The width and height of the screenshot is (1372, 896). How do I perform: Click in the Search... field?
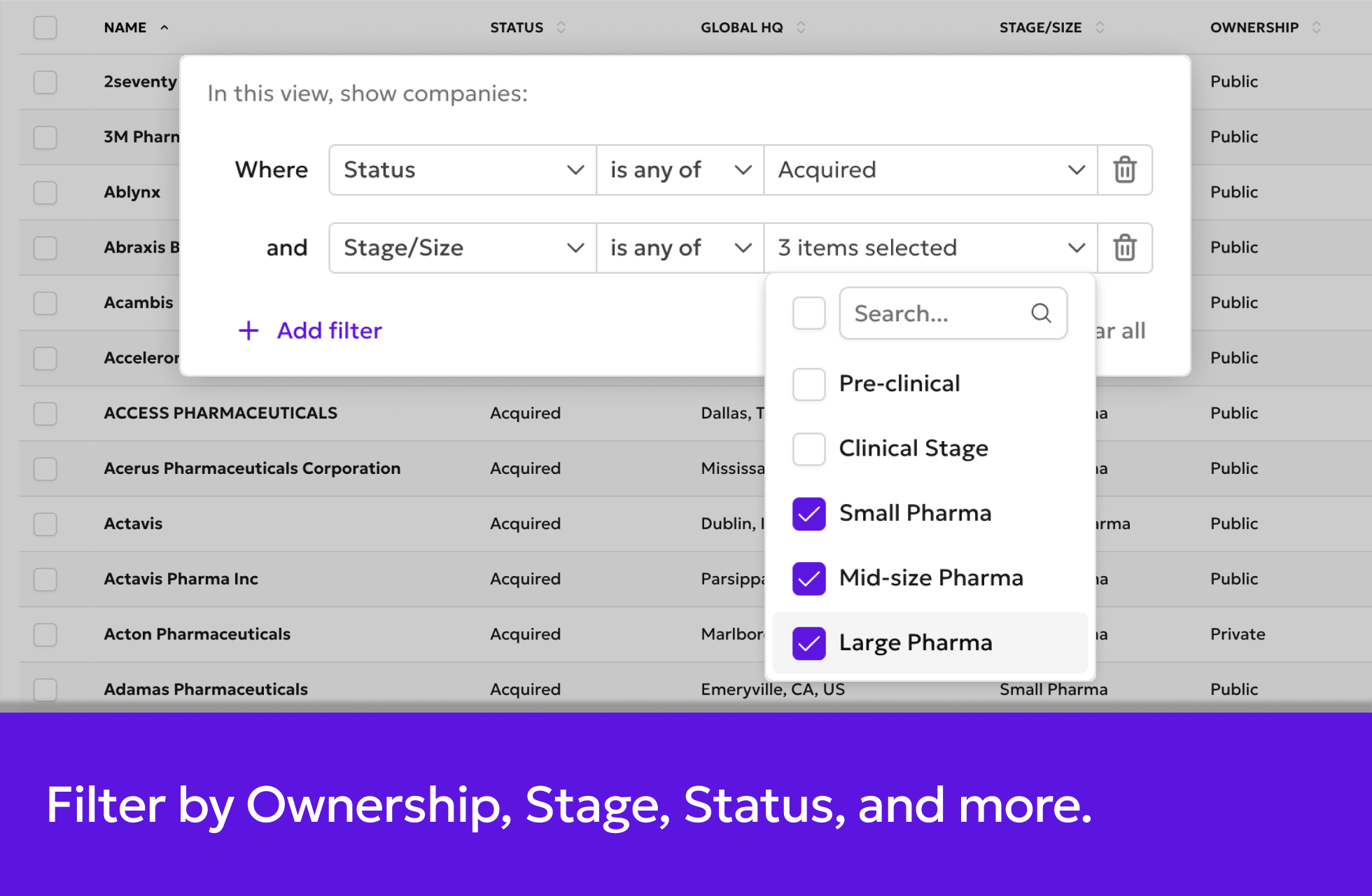click(953, 313)
